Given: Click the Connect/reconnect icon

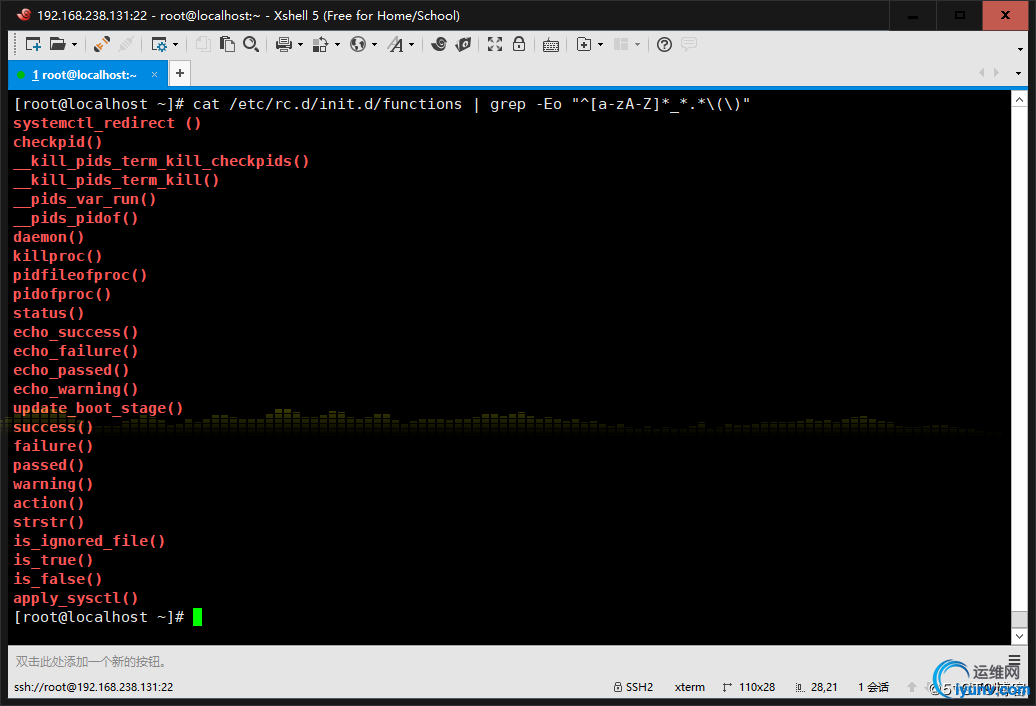Looking at the screenshot, I should click(102, 44).
